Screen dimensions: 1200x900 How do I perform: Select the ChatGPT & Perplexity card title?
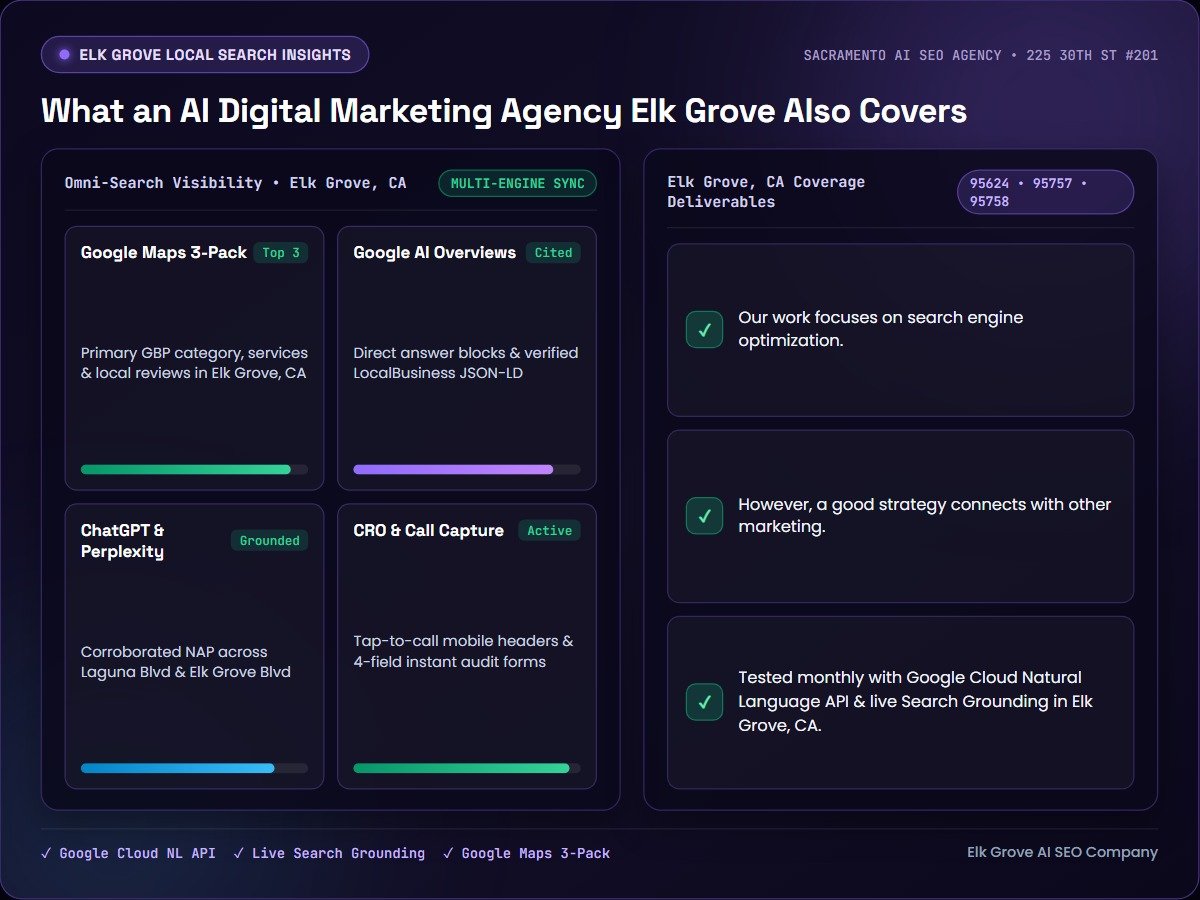click(x=123, y=541)
